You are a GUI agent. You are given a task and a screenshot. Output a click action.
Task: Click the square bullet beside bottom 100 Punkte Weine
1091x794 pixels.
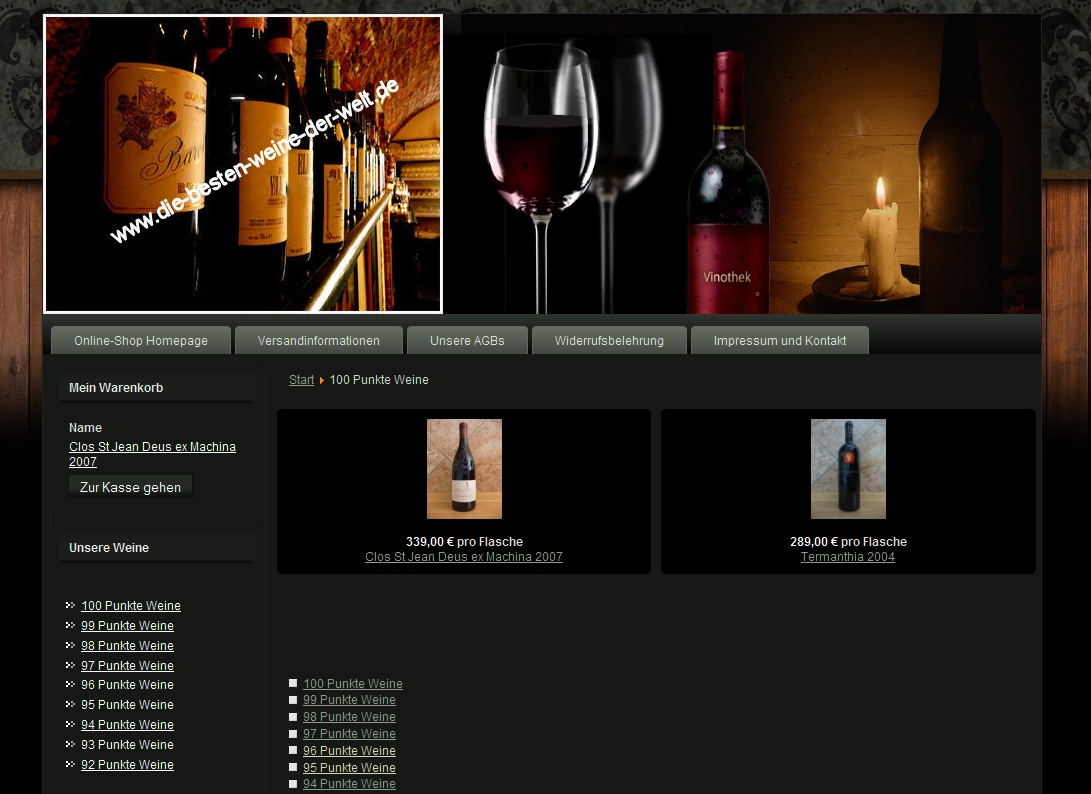(x=293, y=683)
